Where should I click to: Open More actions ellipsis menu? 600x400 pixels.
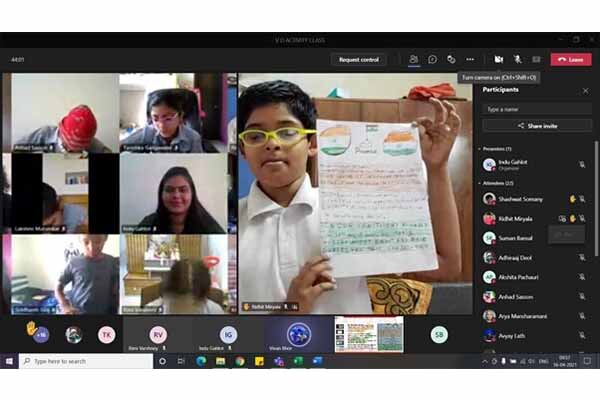pyautogui.click(x=470, y=59)
